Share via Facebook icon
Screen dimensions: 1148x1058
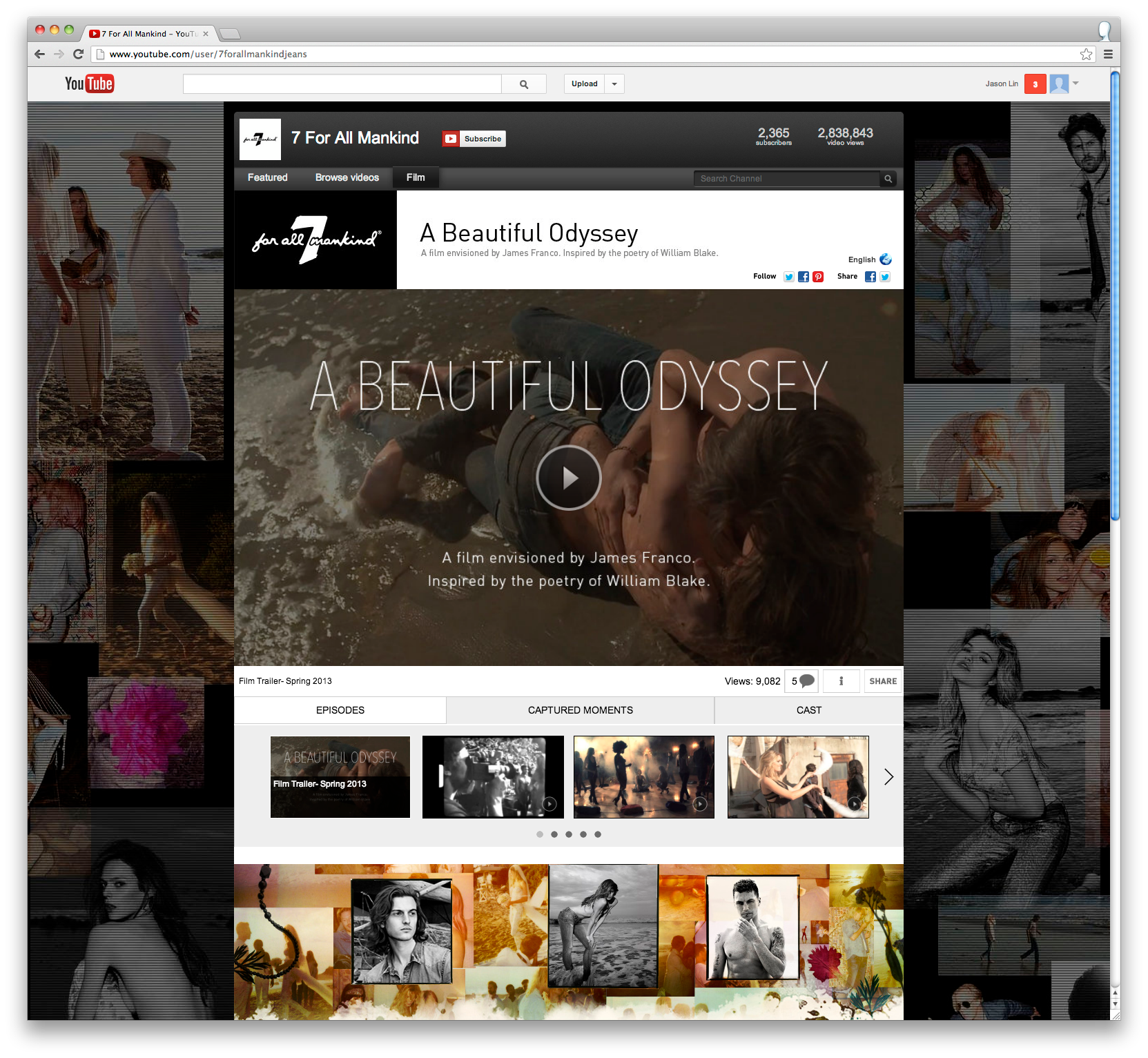(870, 277)
